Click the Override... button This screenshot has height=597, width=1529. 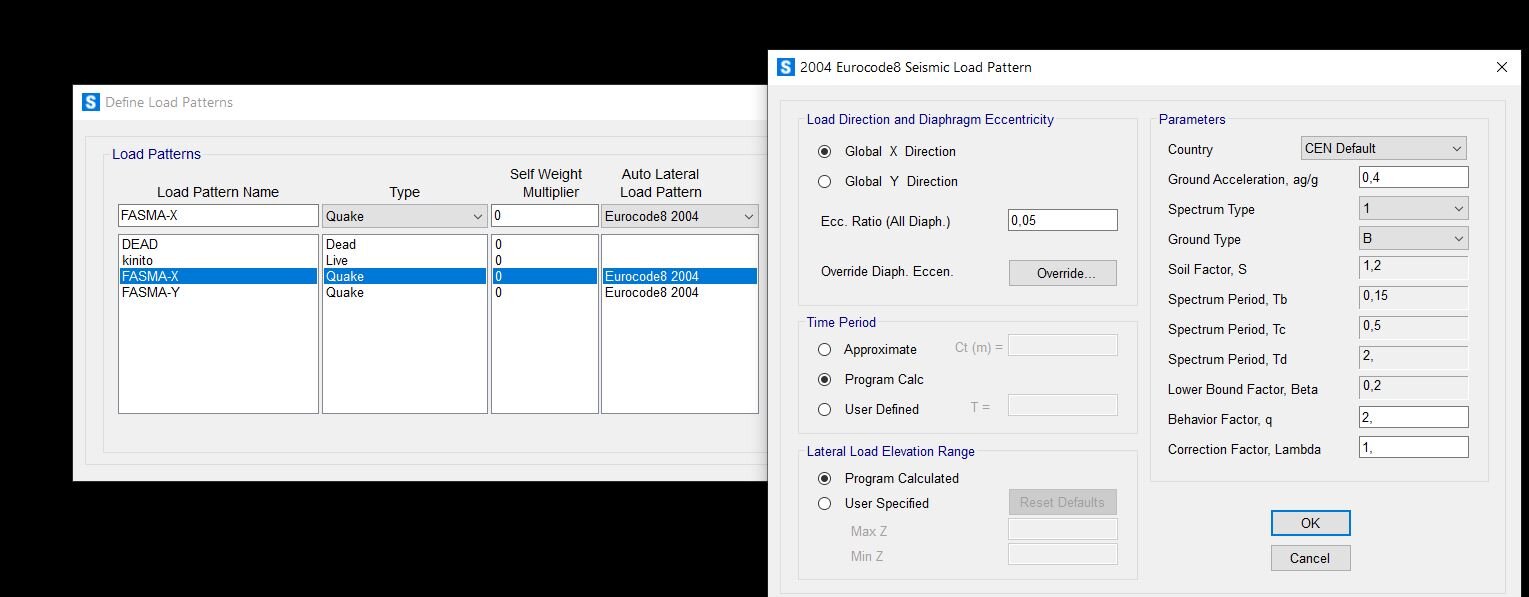coord(1062,273)
